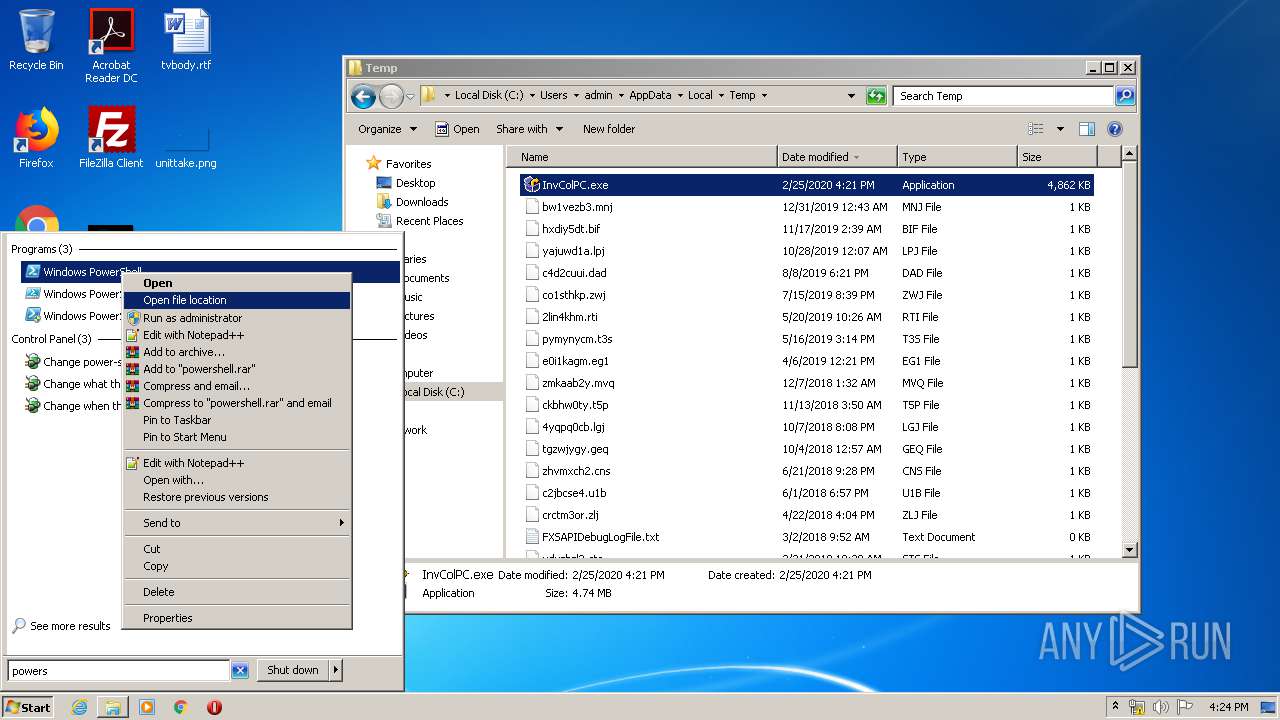Click the Shut down button
Image resolution: width=1280 pixels, height=720 pixels.
pyautogui.click(x=293, y=671)
